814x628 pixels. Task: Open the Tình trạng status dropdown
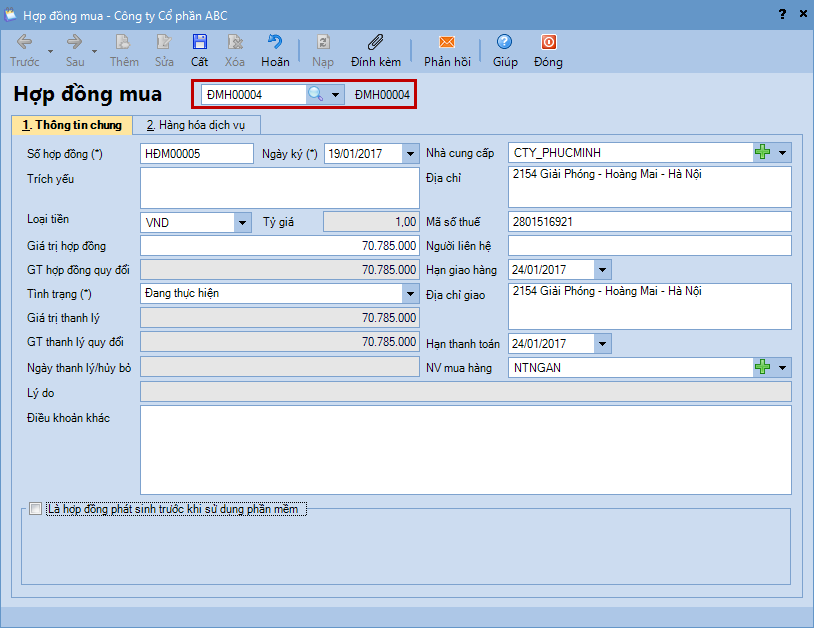point(410,294)
